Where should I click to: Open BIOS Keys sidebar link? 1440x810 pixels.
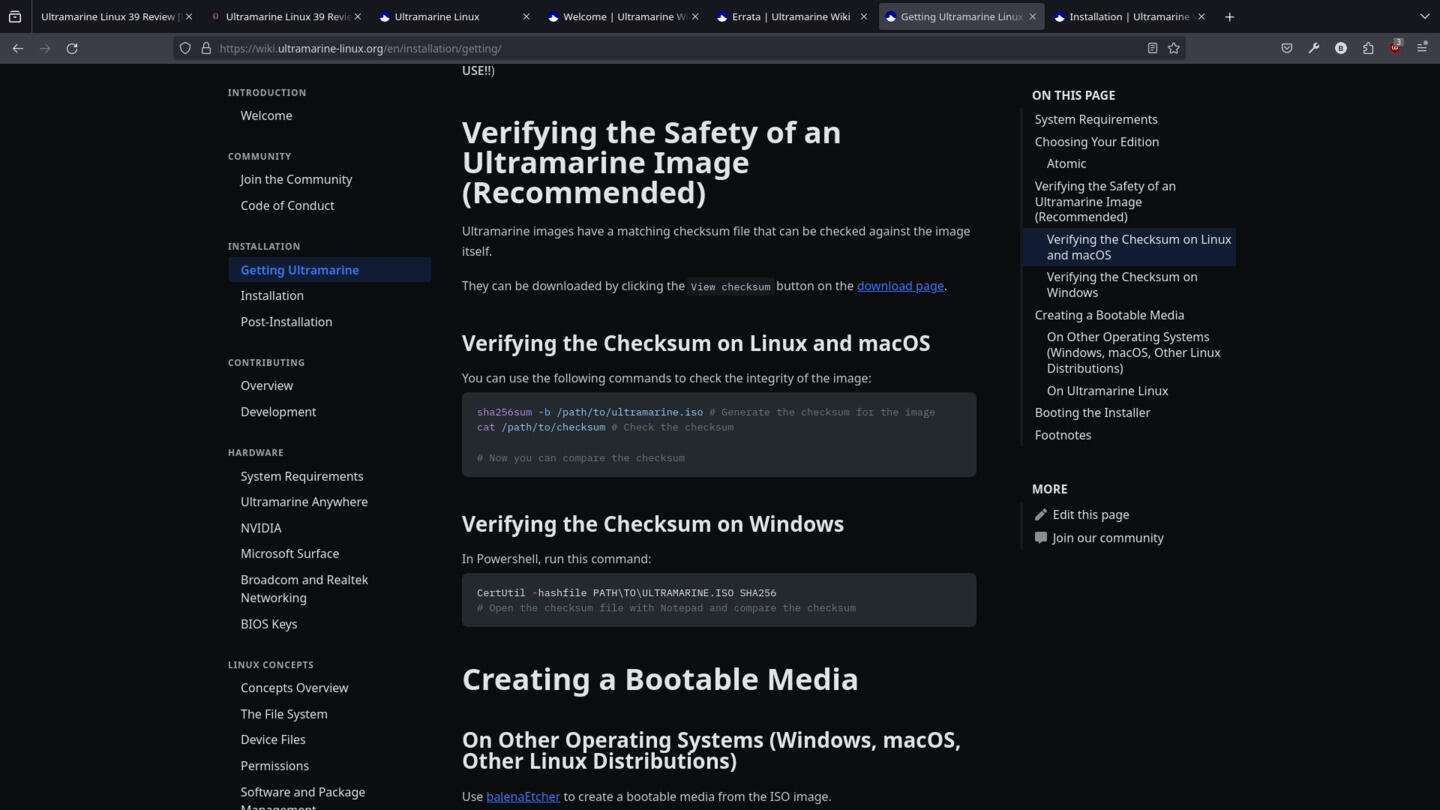click(x=269, y=624)
